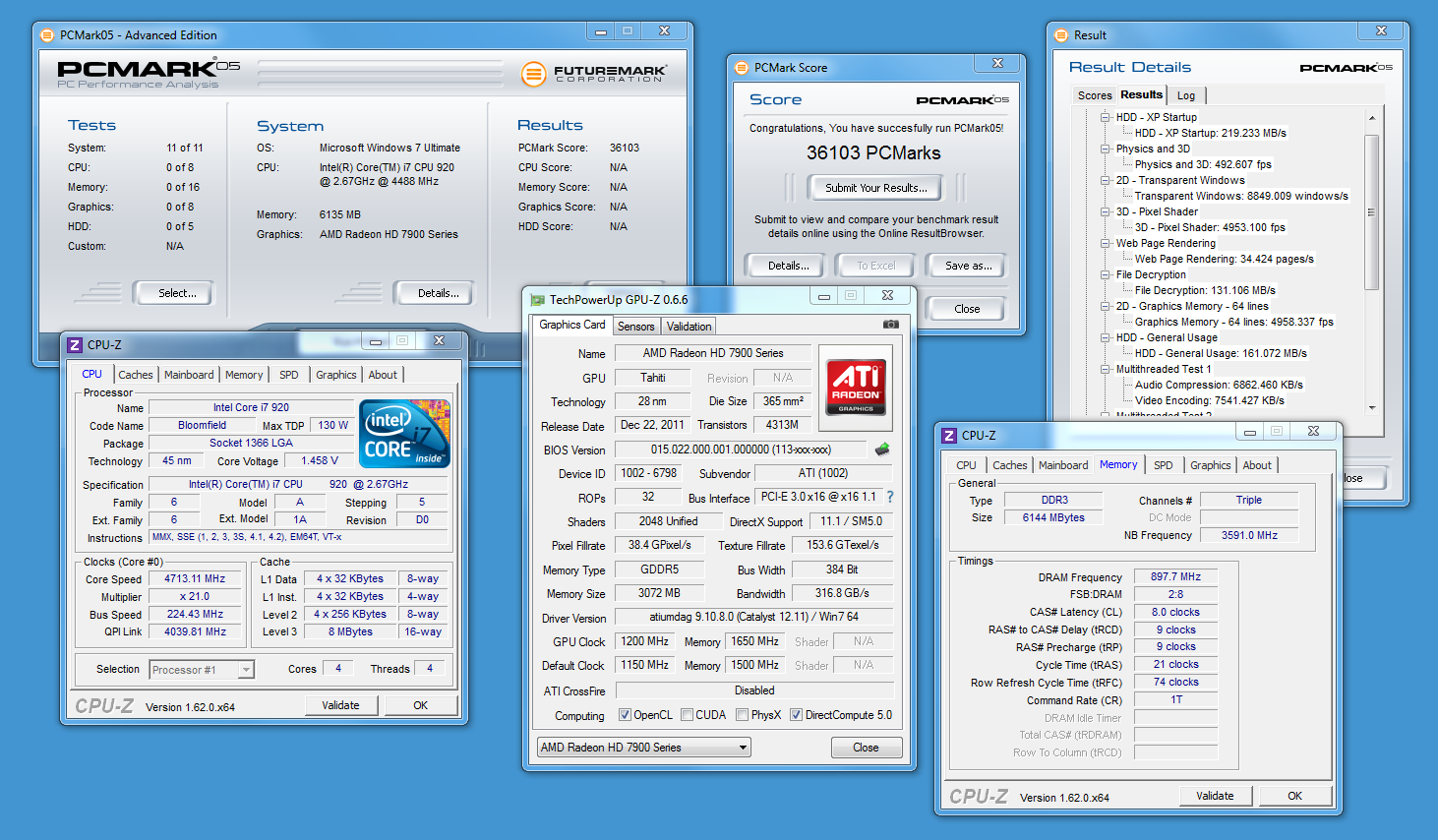Viewport: 1438px width, 840px height.
Task: Click the BIOS save chip icon in GPU-Z
Action: [x=882, y=450]
